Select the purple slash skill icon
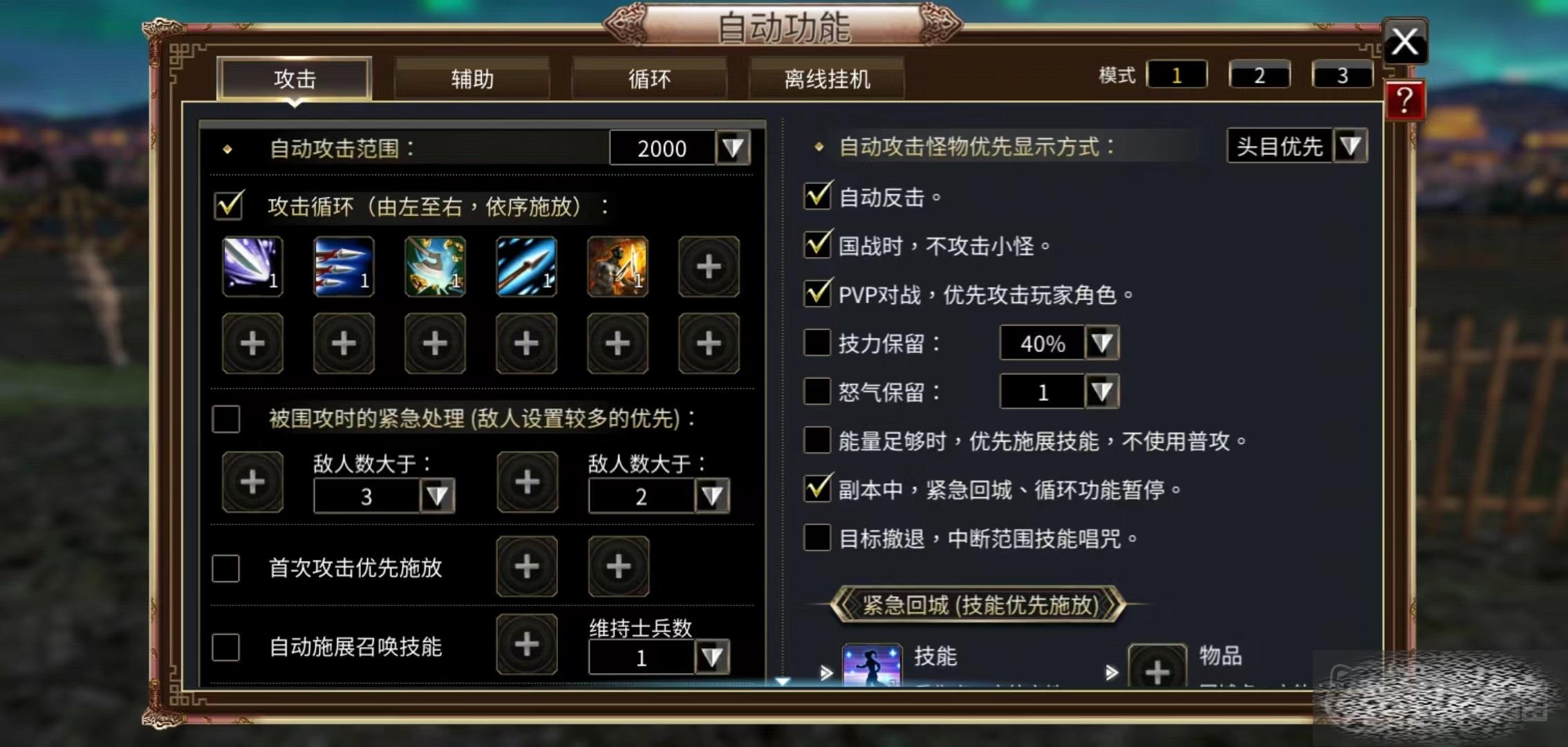The width and height of the screenshot is (1568, 747). click(x=252, y=266)
